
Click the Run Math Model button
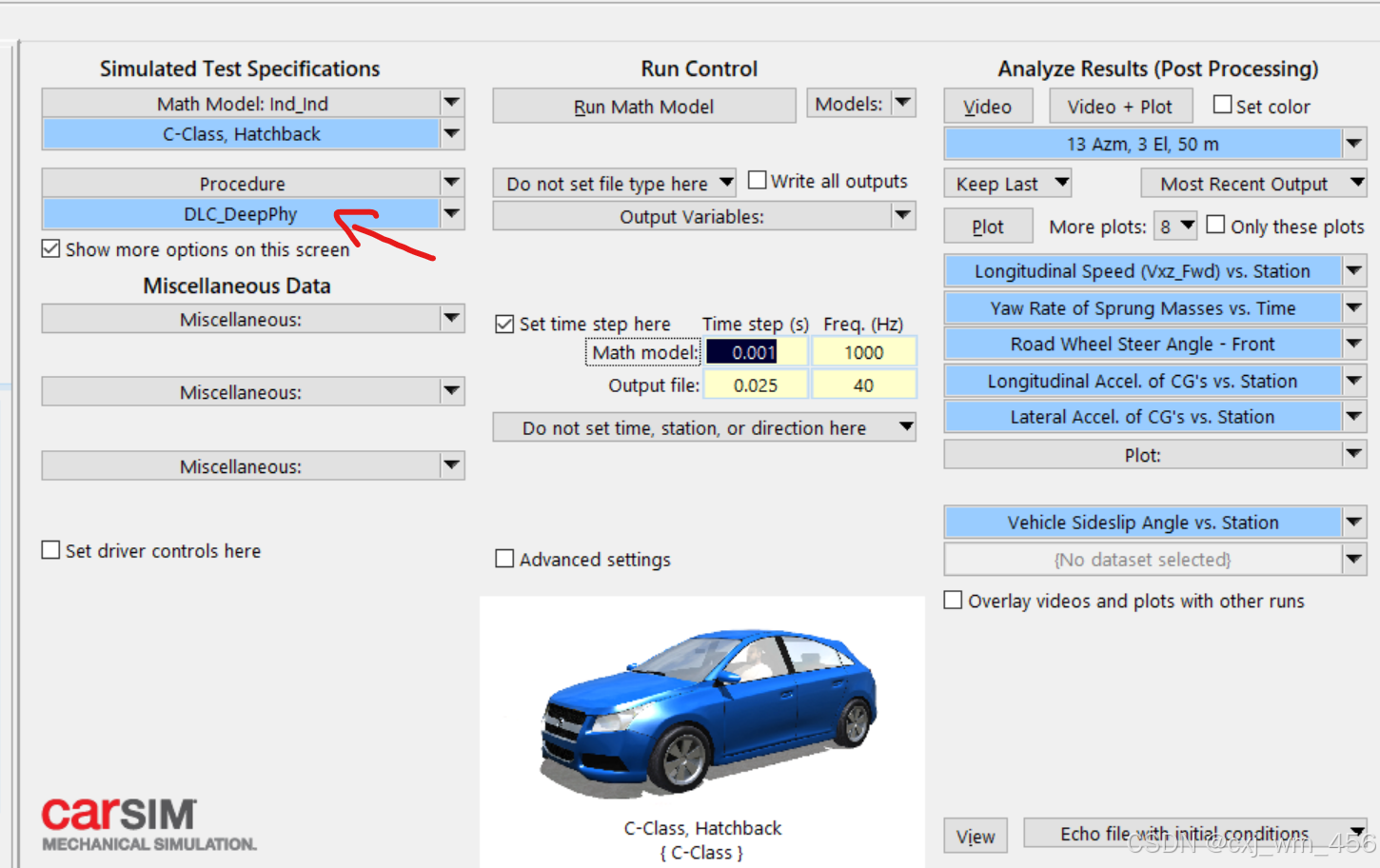pyautogui.click(x=644, y=107)
